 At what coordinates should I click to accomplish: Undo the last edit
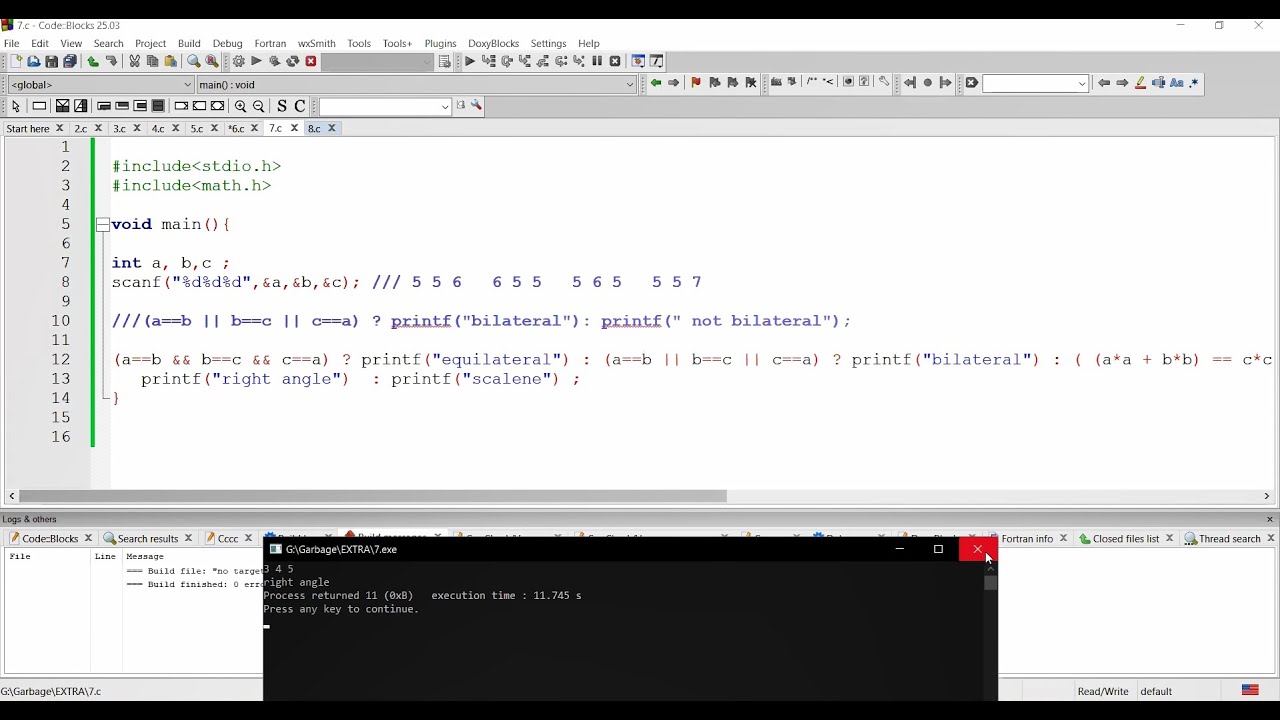[93, 62]
